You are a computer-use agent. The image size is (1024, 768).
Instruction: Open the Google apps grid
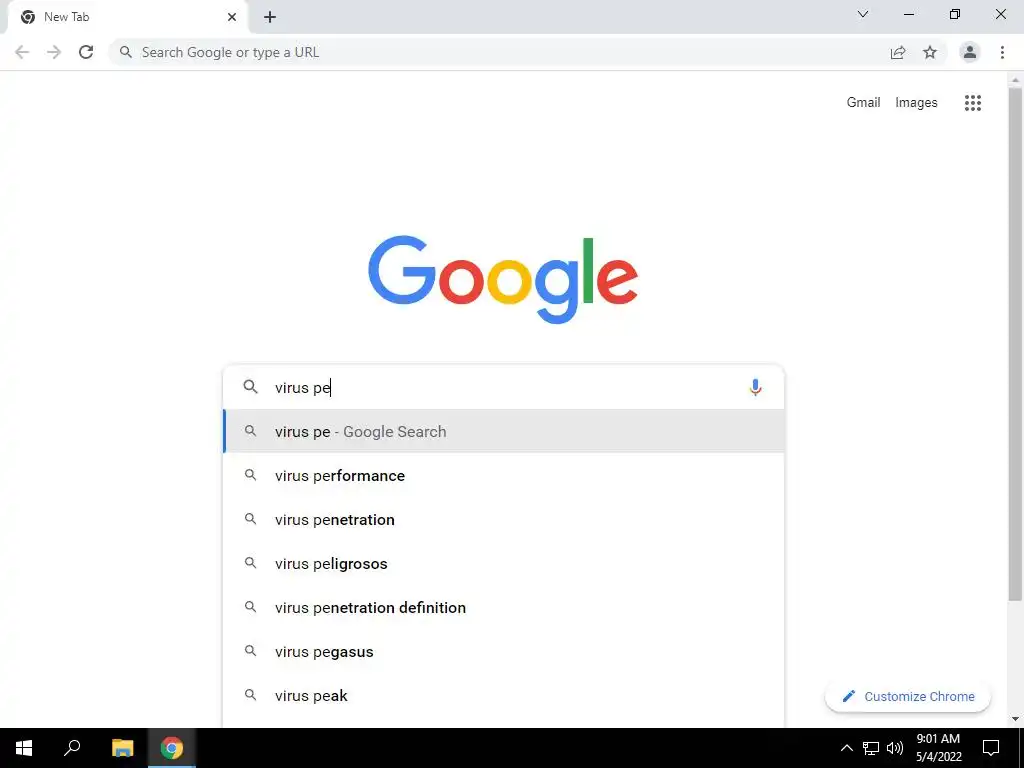(x=972, y=103)
